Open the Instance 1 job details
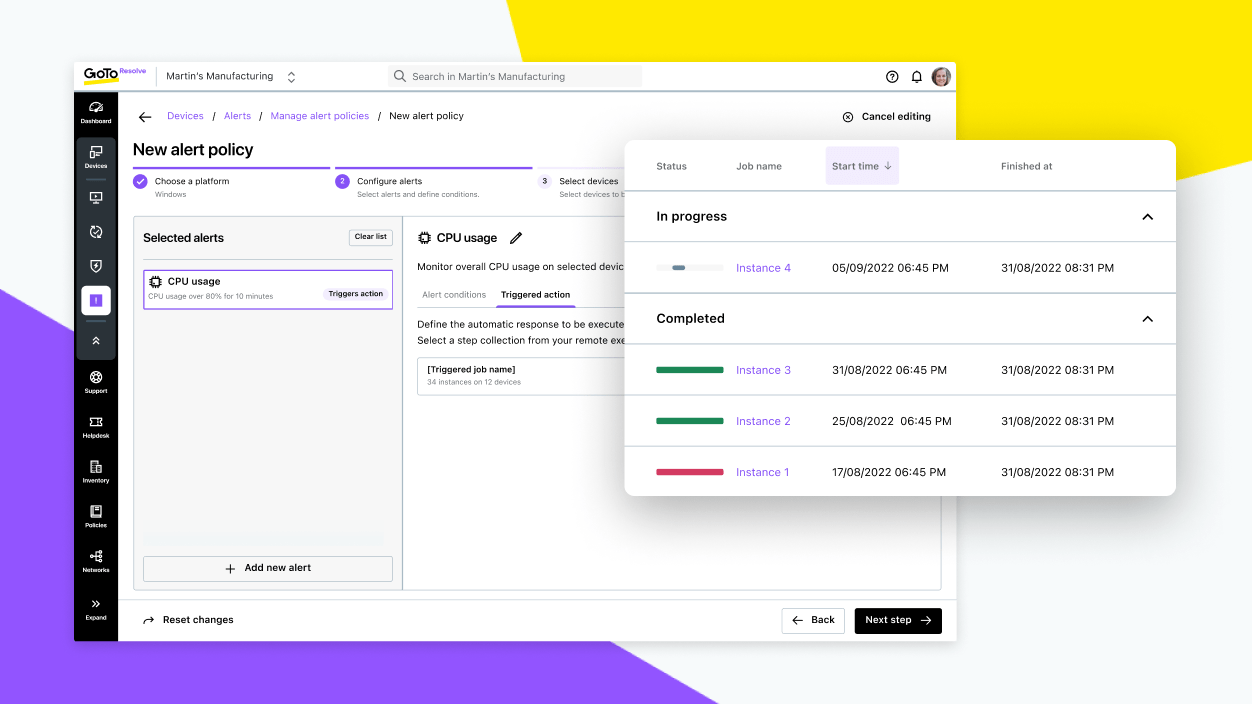Viewport: 1252px width, 704px height. coord(763,471)
